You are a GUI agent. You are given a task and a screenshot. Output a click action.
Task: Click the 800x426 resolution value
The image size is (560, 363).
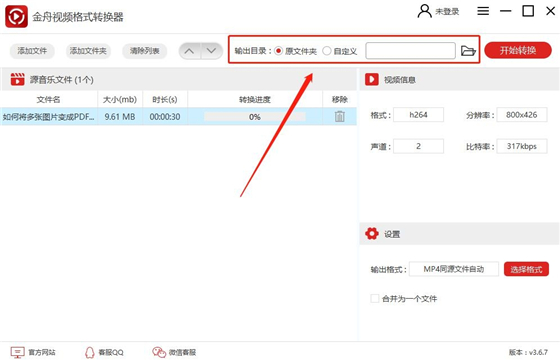pyautogui.click(x=521, y=115)
